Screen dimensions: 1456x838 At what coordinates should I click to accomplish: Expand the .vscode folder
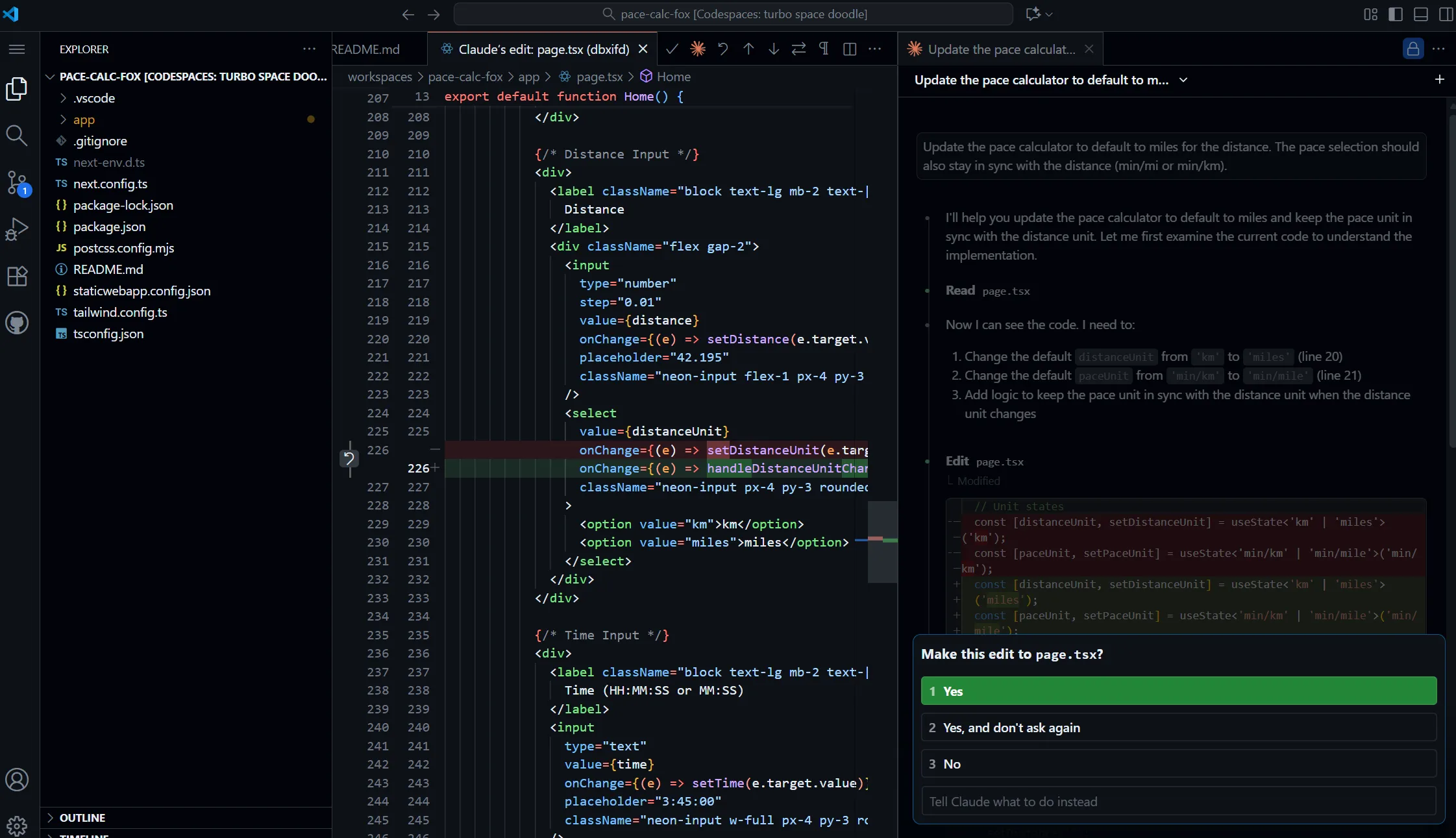(x=93, y=98)
